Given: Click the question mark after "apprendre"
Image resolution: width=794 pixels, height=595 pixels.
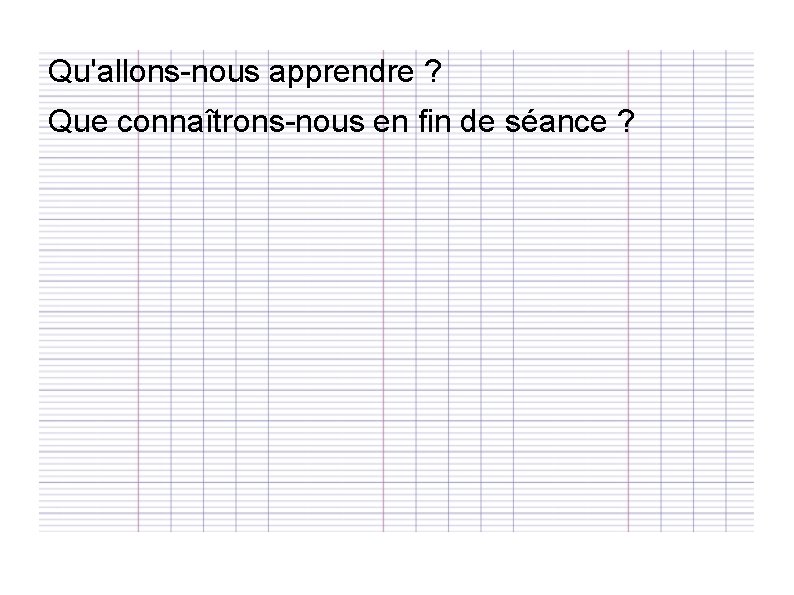Looking at the screenshot, I should click(434, 71).
